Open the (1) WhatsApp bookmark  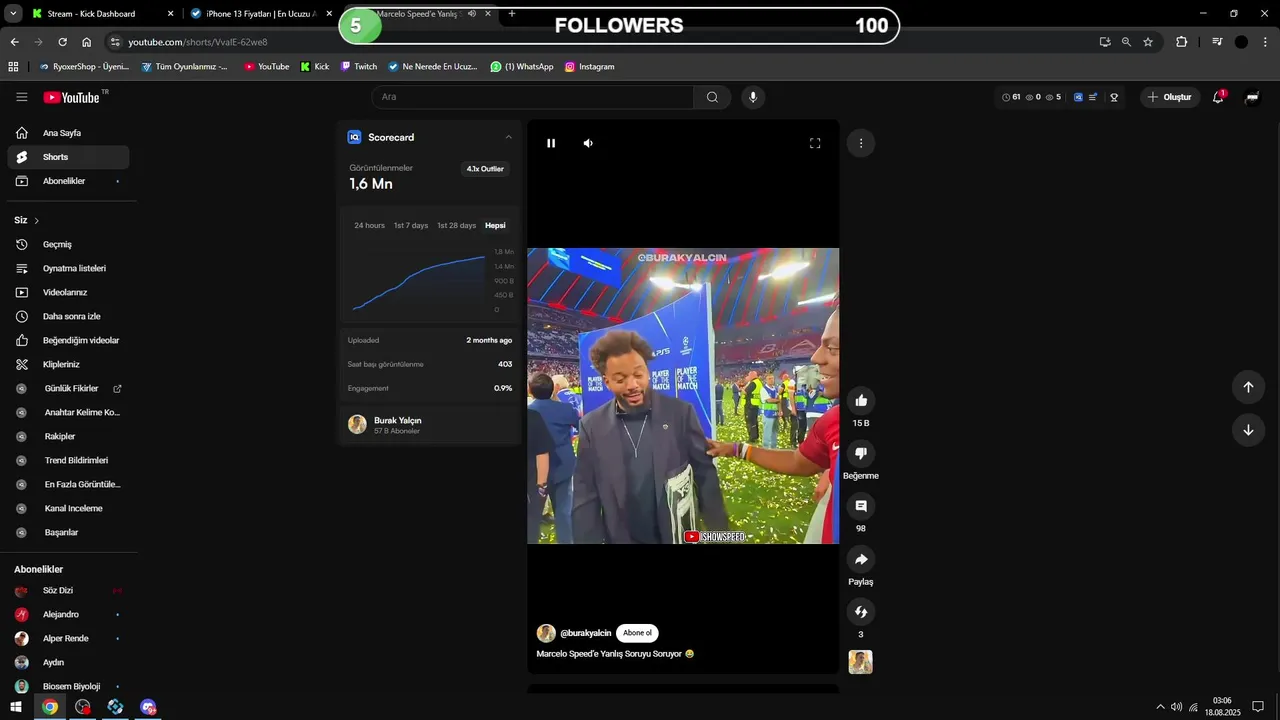pyautogui.click(x=522, y=66)
